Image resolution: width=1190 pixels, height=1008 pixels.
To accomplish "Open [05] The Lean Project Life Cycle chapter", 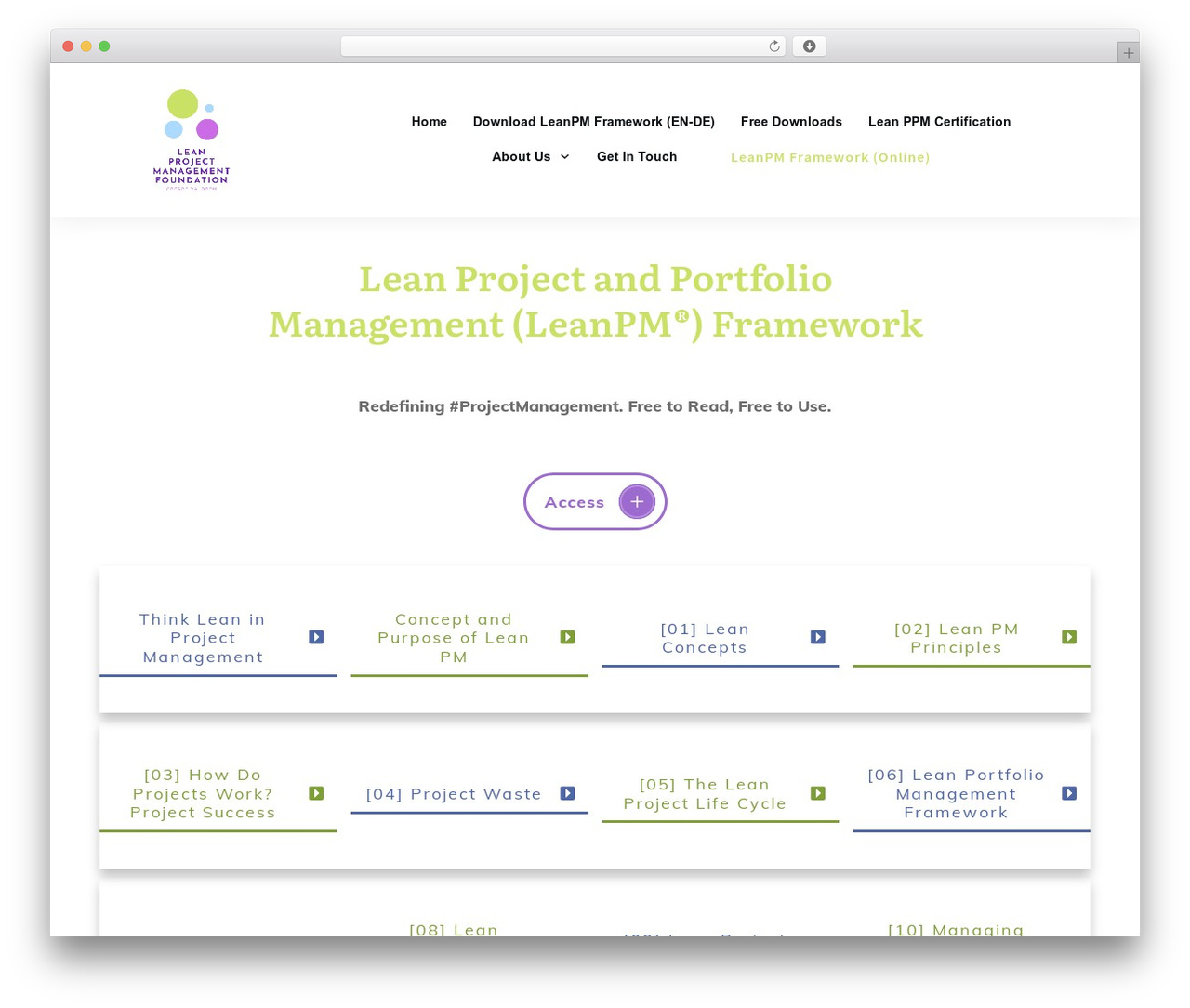I will [x=705, y=794].
